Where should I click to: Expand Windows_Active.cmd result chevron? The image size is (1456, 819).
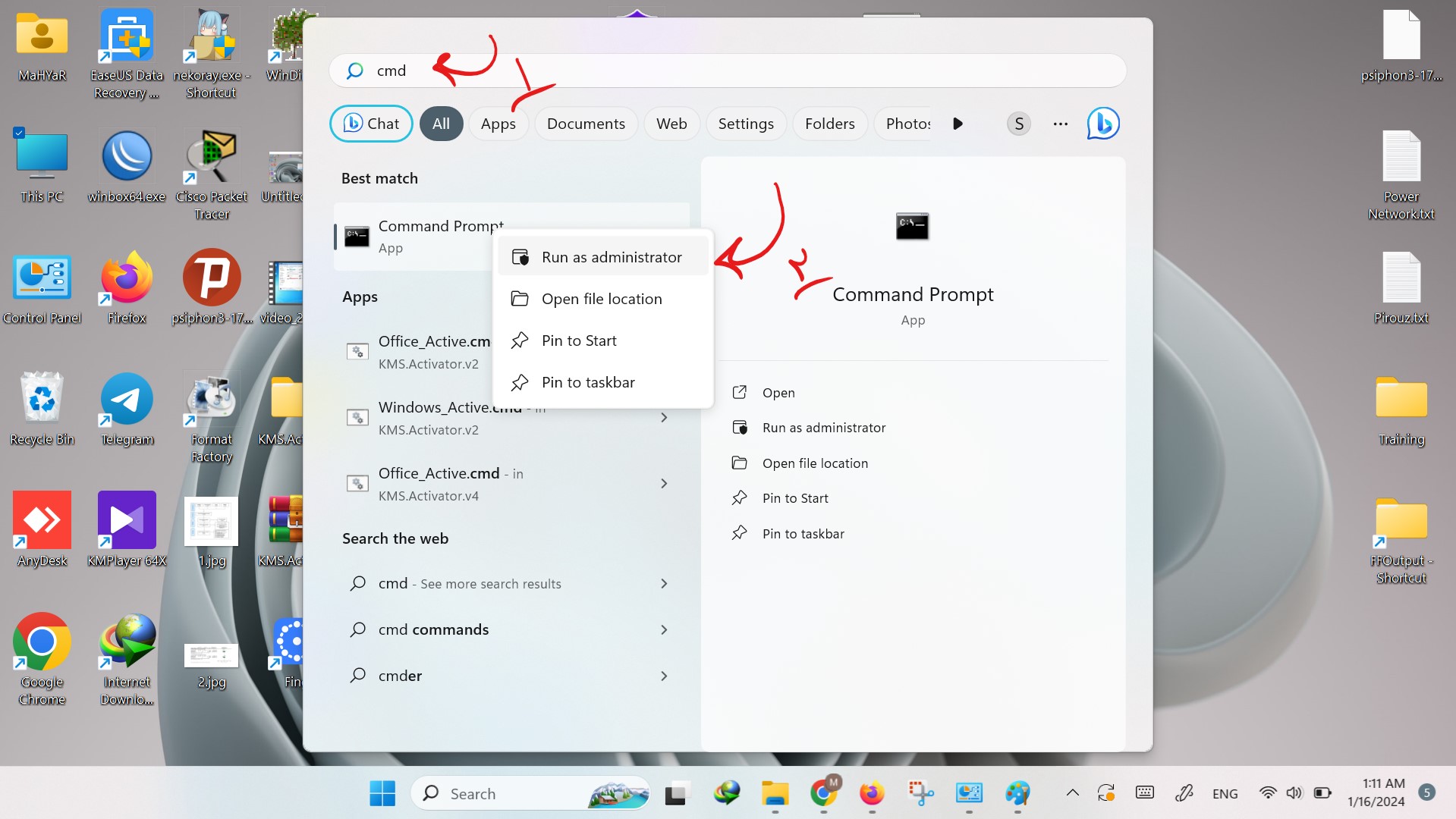pyautogui.click(x=664, y=418)
